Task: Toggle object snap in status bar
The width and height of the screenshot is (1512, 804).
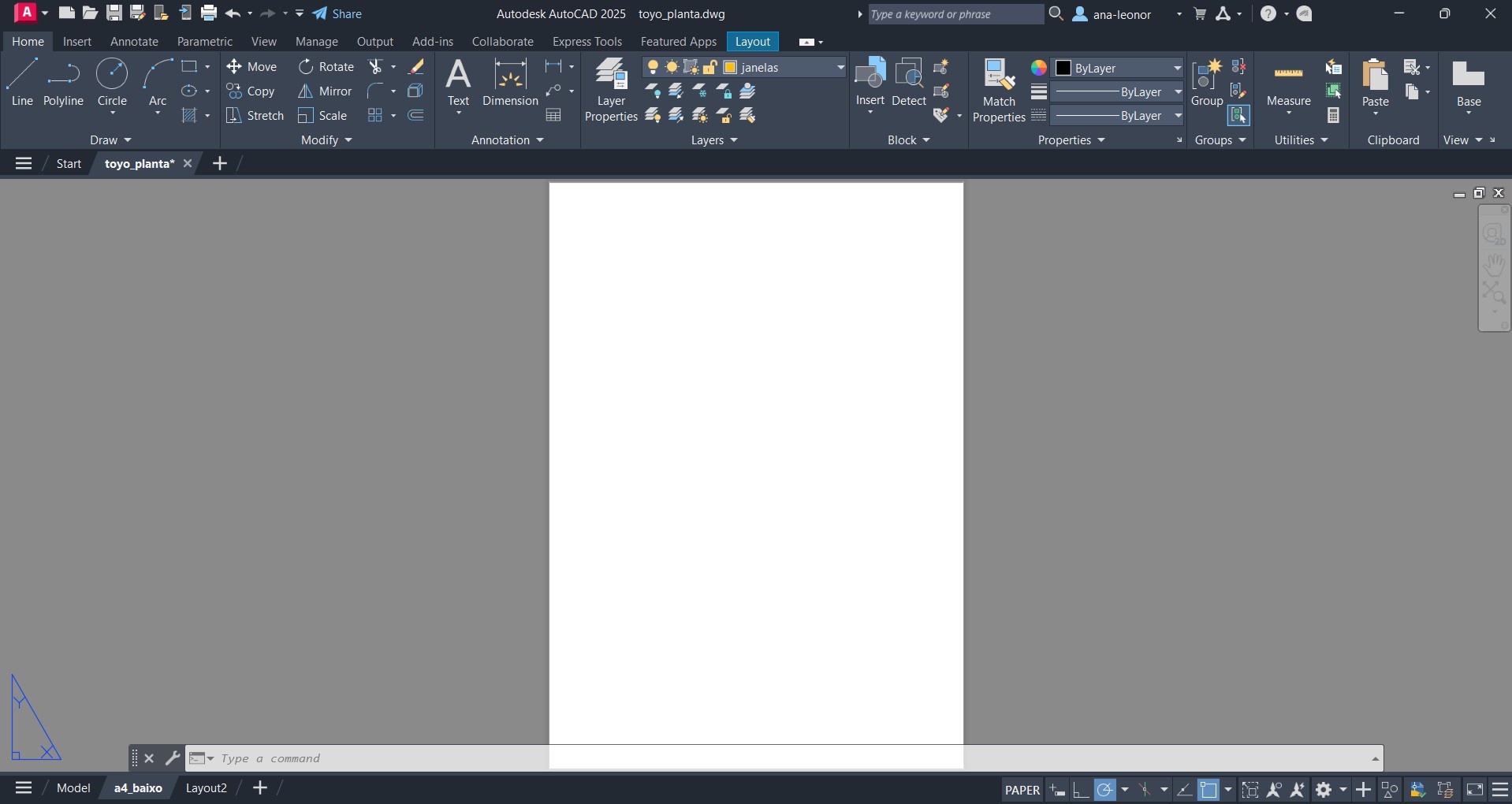Action: [1208, 790]
